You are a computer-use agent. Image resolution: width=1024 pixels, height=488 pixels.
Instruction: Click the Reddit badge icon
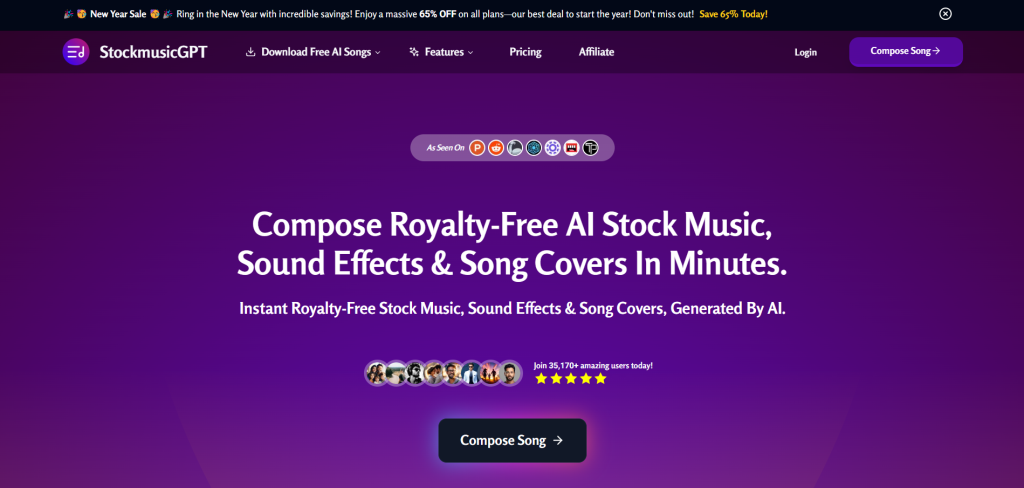point(496,148)
